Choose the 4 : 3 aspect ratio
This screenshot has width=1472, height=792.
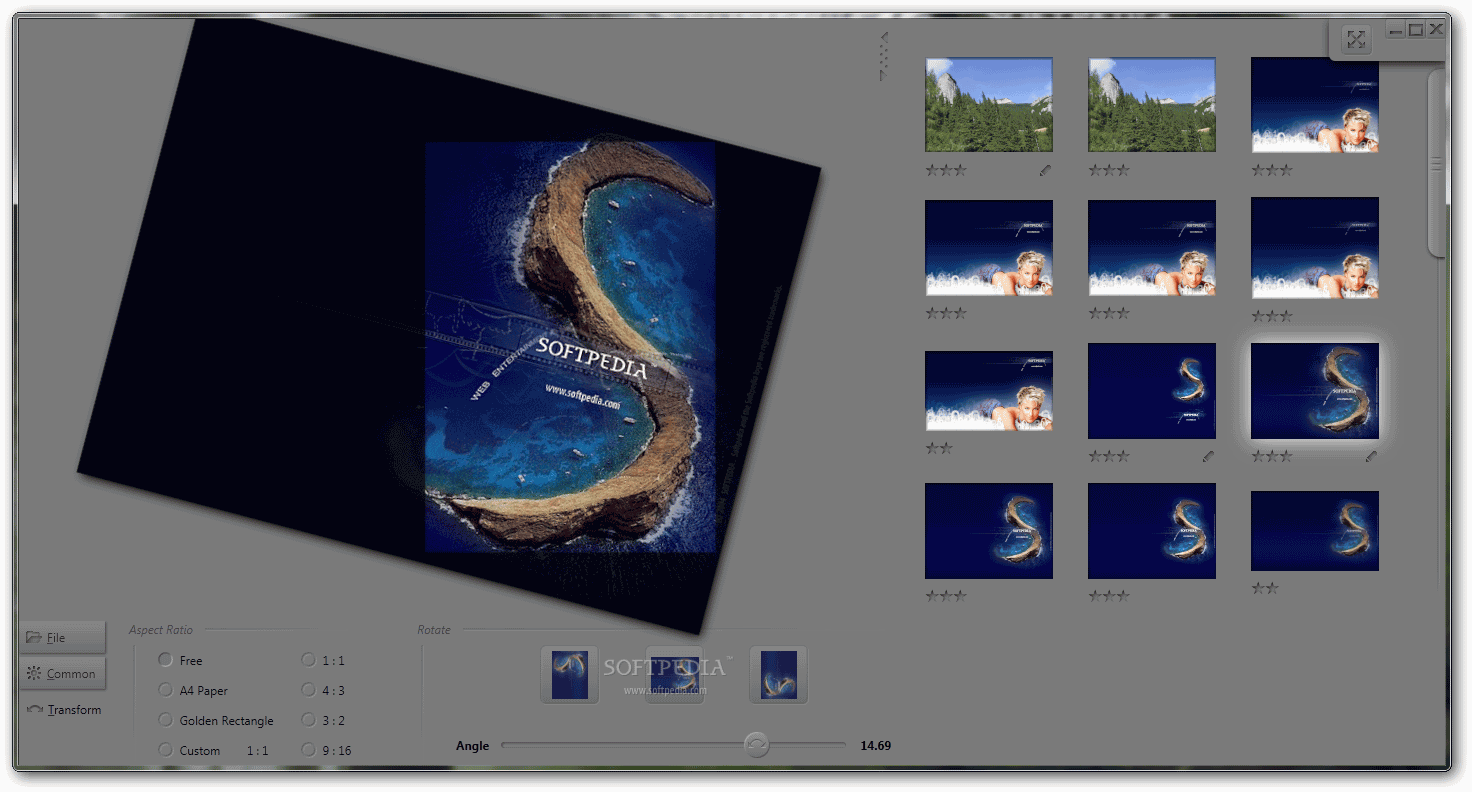(x=323, y=690)
